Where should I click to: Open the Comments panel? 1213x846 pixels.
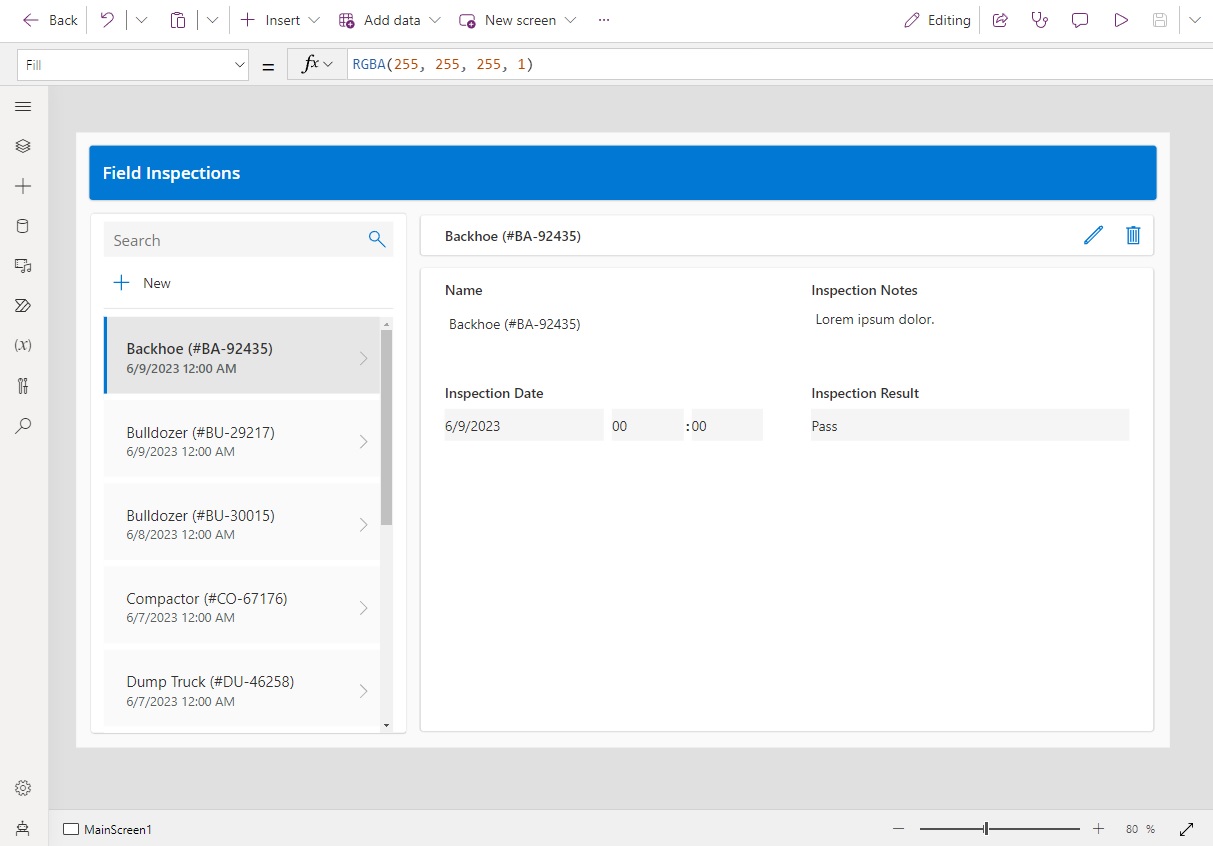point(1080,20)
